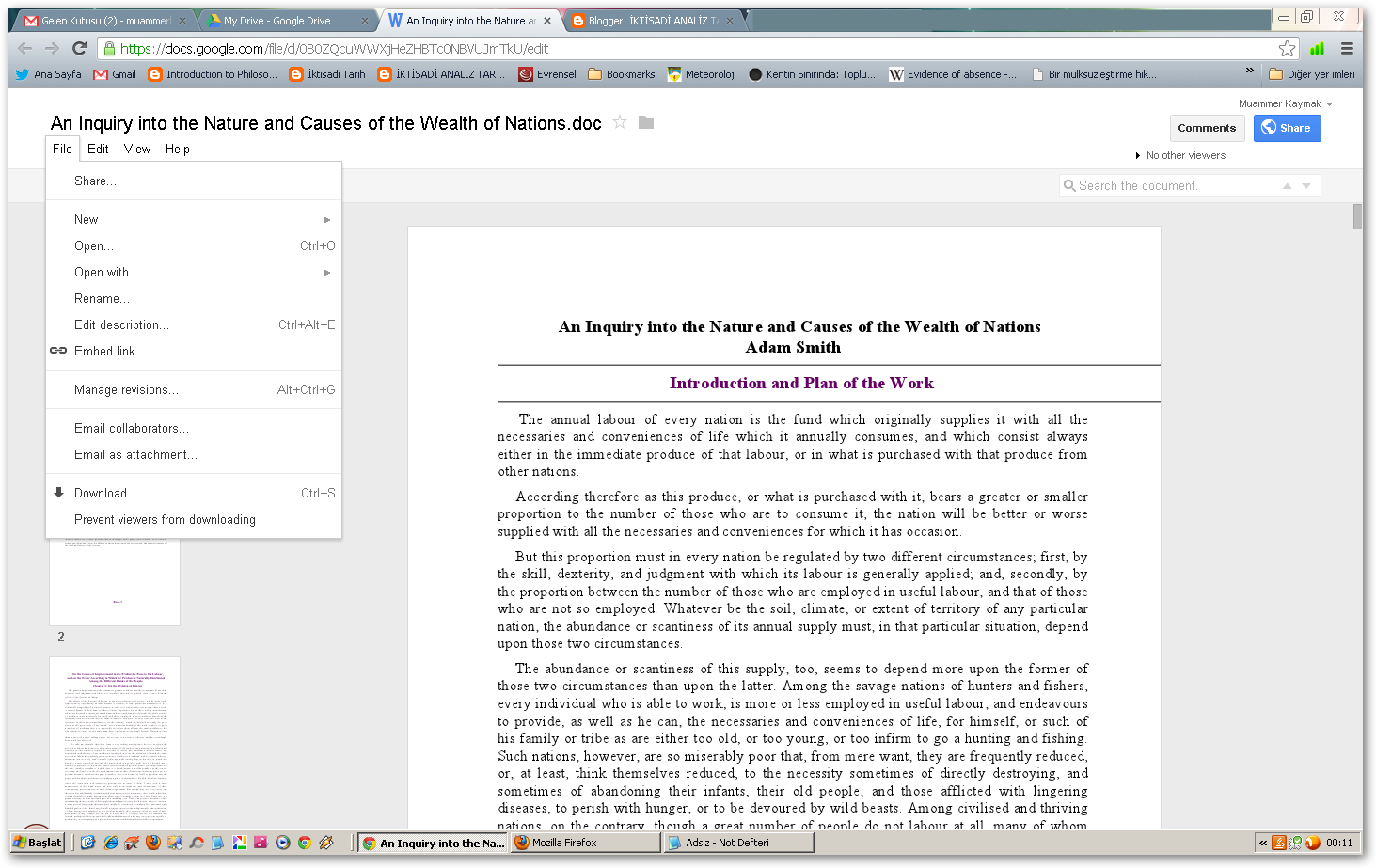Open the Chrome hamburger menu

point(1347,49)
